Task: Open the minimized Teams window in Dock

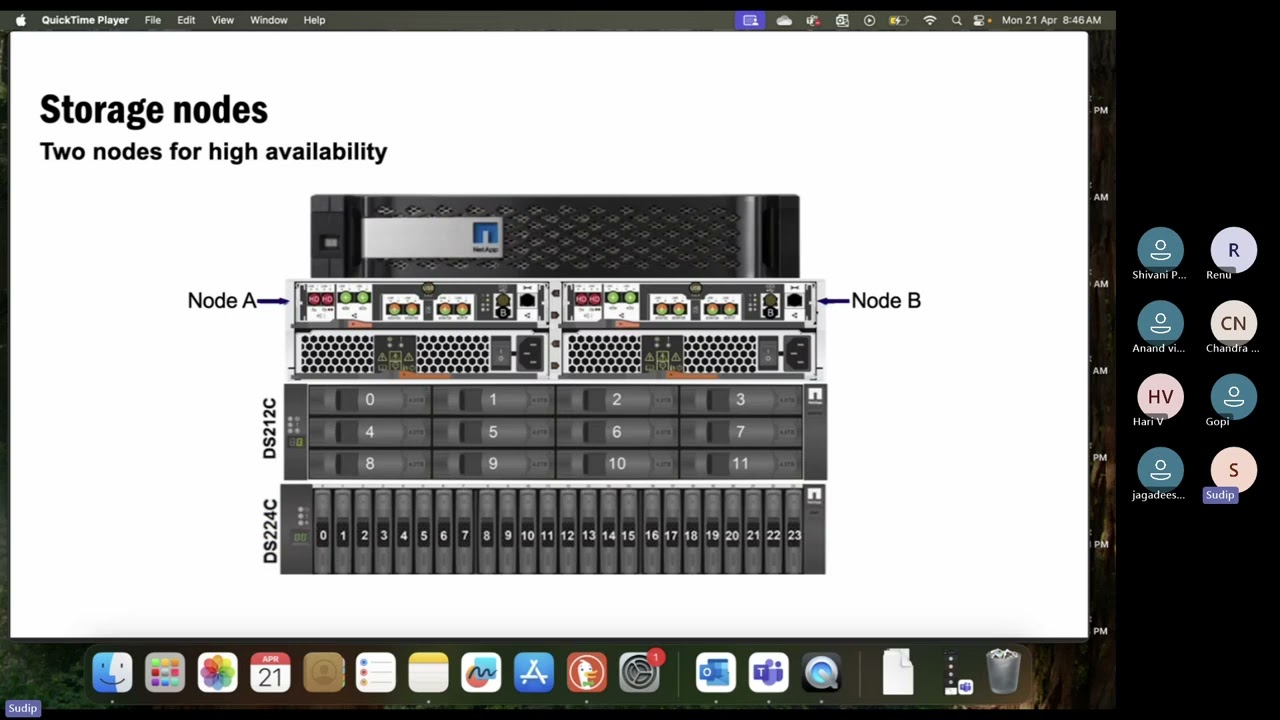Action: [x=957, y=673]
